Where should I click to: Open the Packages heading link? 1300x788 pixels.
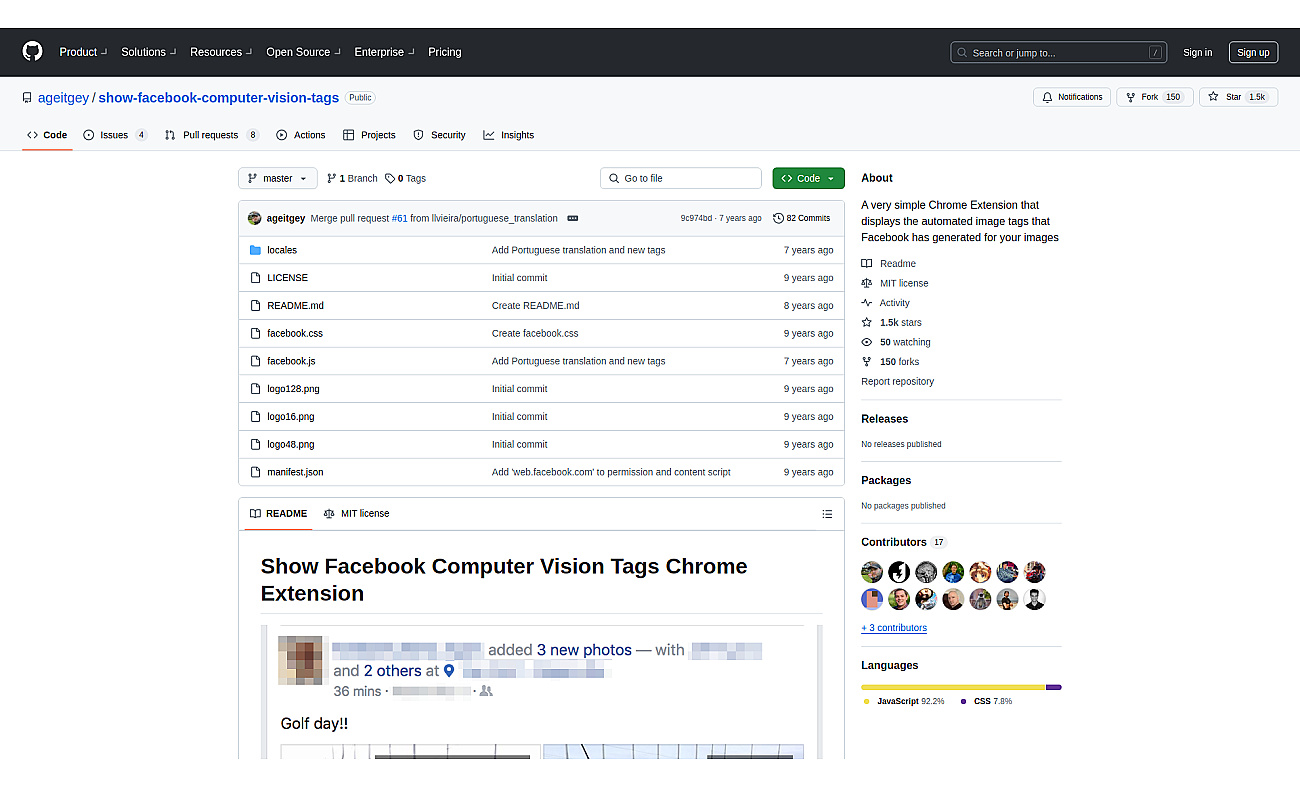(x=886, y=481)
